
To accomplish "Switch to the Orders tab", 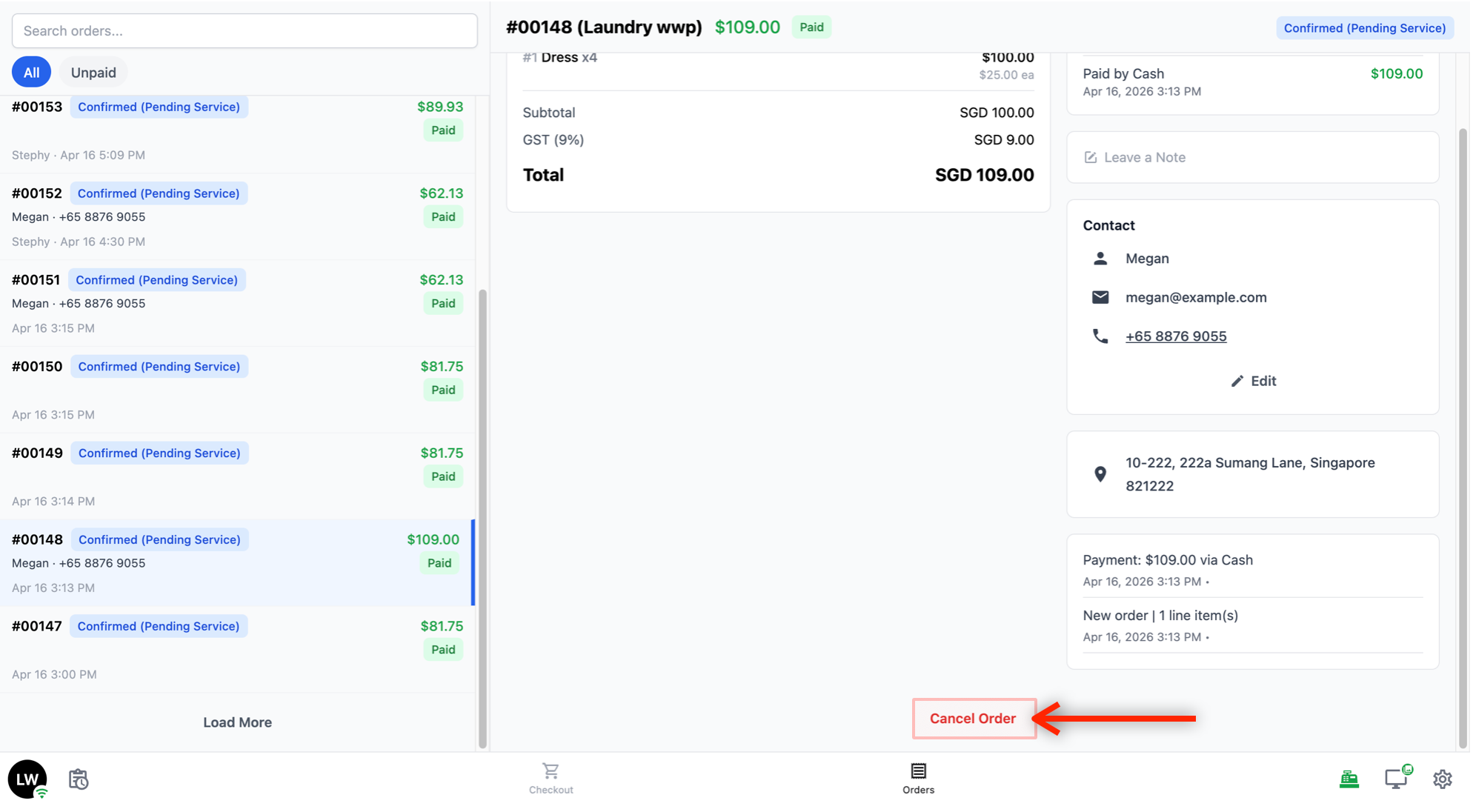I will pos(918,779).
